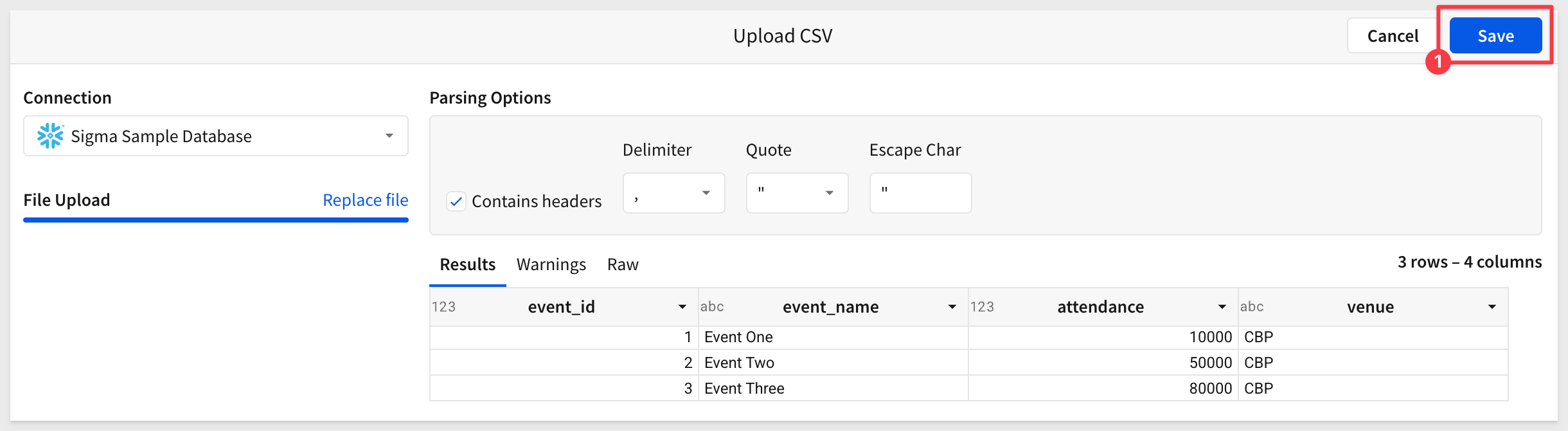Open the Delimiter dropdown
The image size is (1568, 431).
coord(674,192)
